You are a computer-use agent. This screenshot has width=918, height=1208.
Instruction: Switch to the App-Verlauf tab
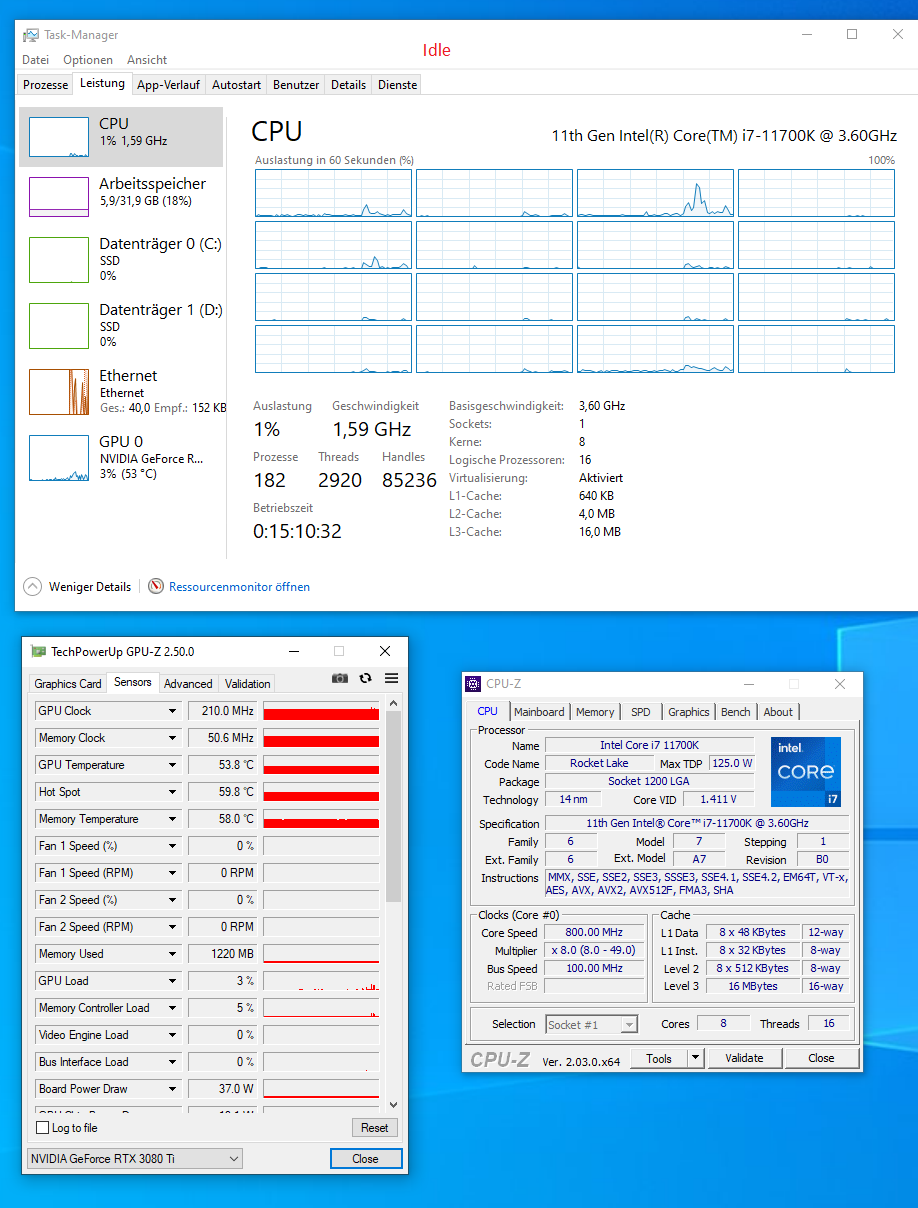tap(168, 85)
